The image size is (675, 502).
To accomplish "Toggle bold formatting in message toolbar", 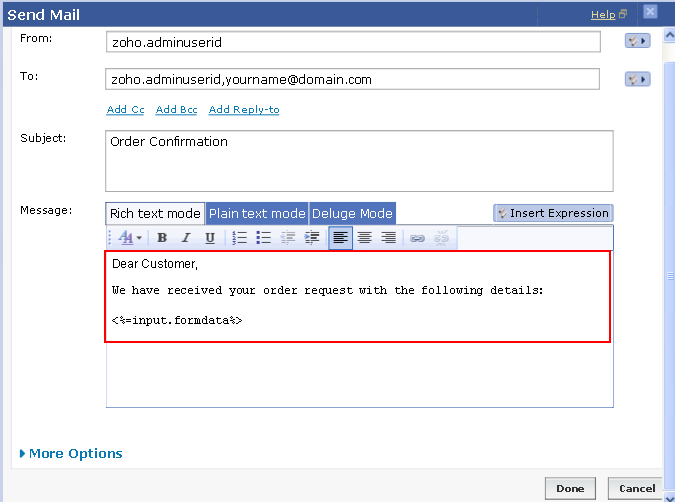I will coord(161,238).
